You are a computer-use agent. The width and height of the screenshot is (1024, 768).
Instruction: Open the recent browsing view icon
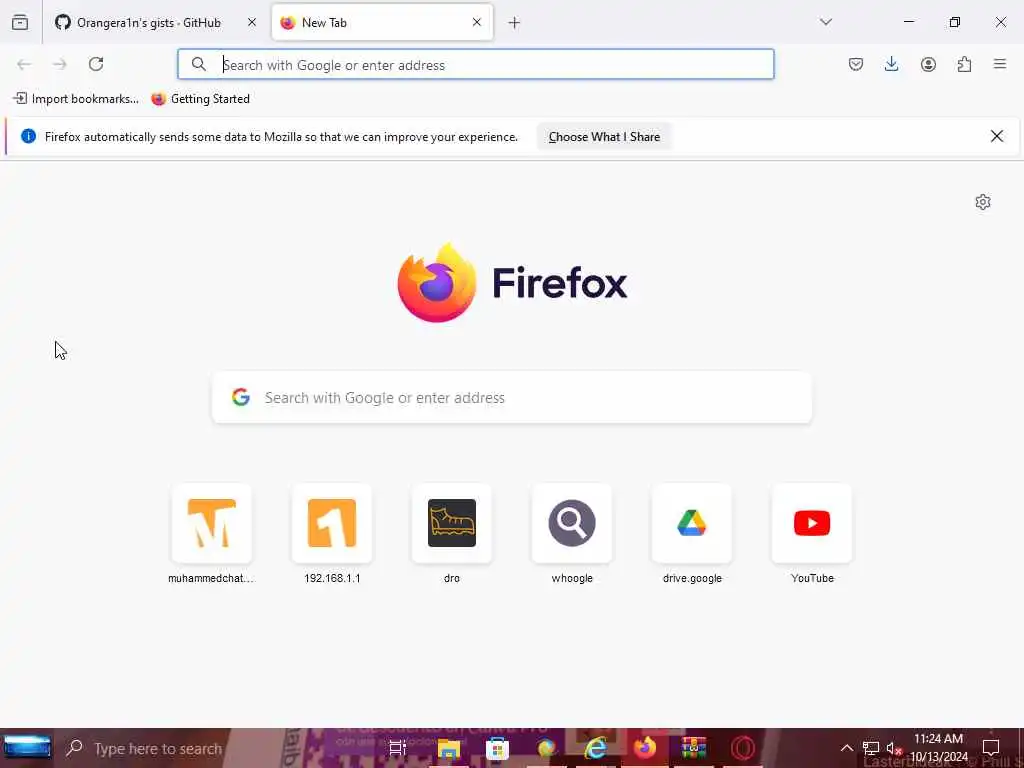click(x=20, y=23)
